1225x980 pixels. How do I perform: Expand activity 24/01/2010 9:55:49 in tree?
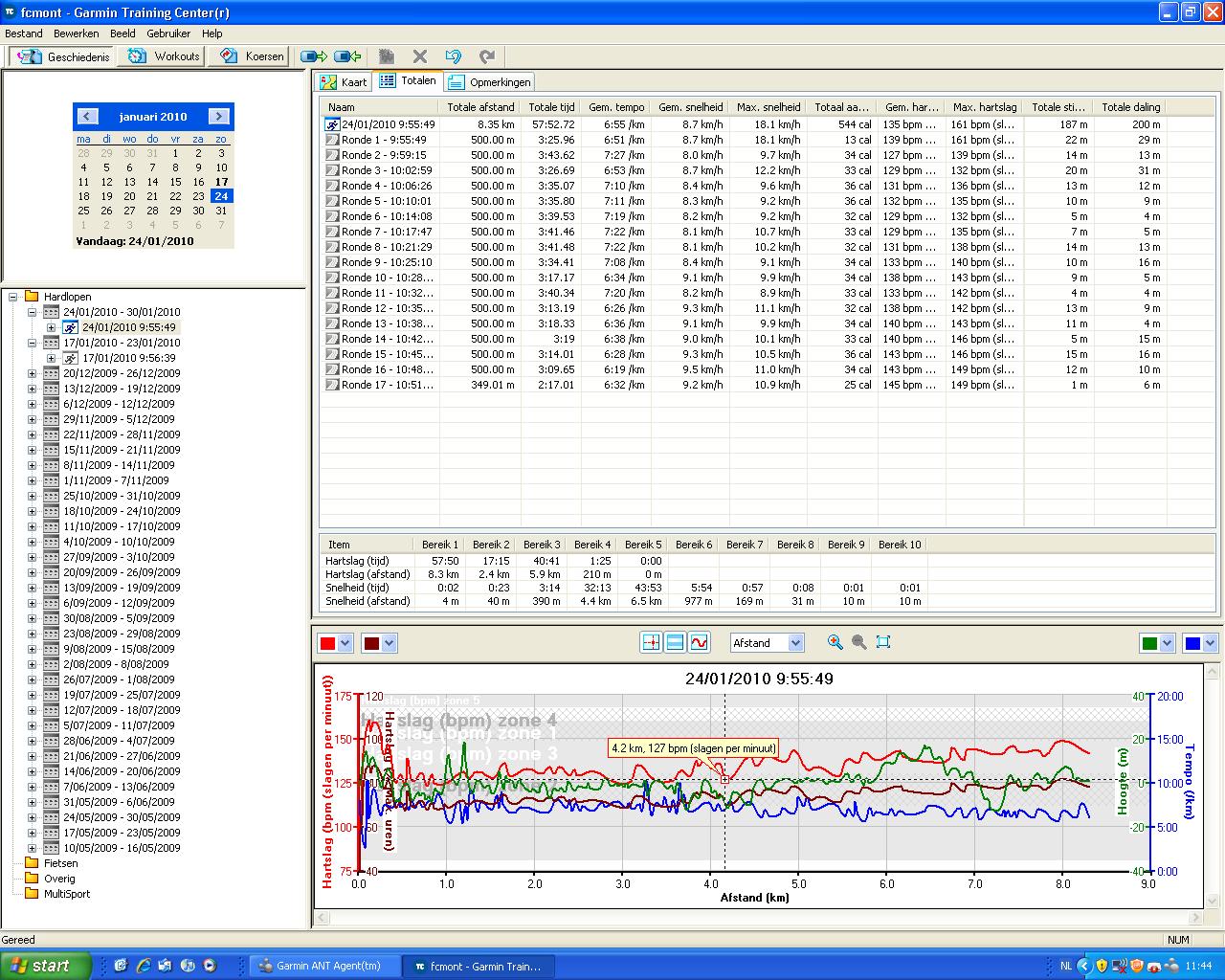pyautogui.click(x=51, y=327)
